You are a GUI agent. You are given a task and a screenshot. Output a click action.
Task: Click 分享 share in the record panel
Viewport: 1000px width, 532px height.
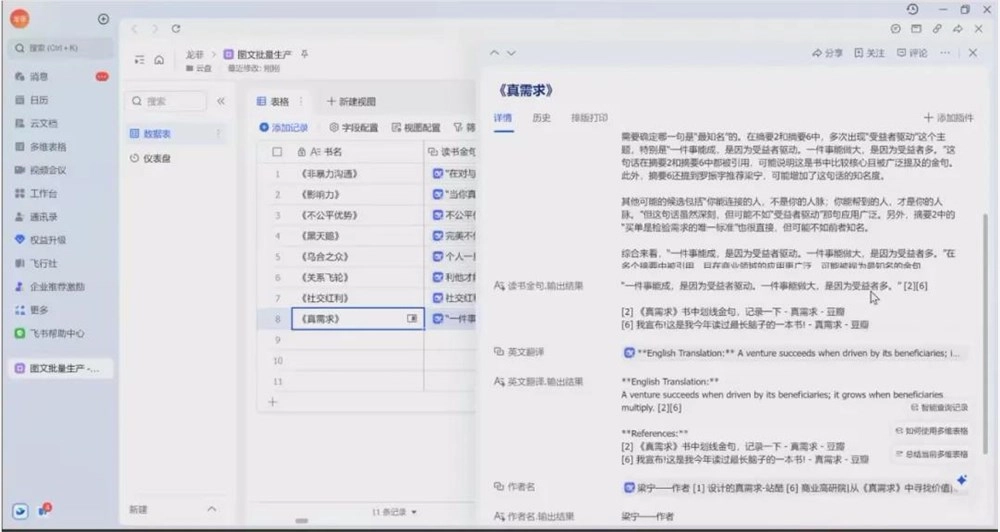click(x=827, y=53)
